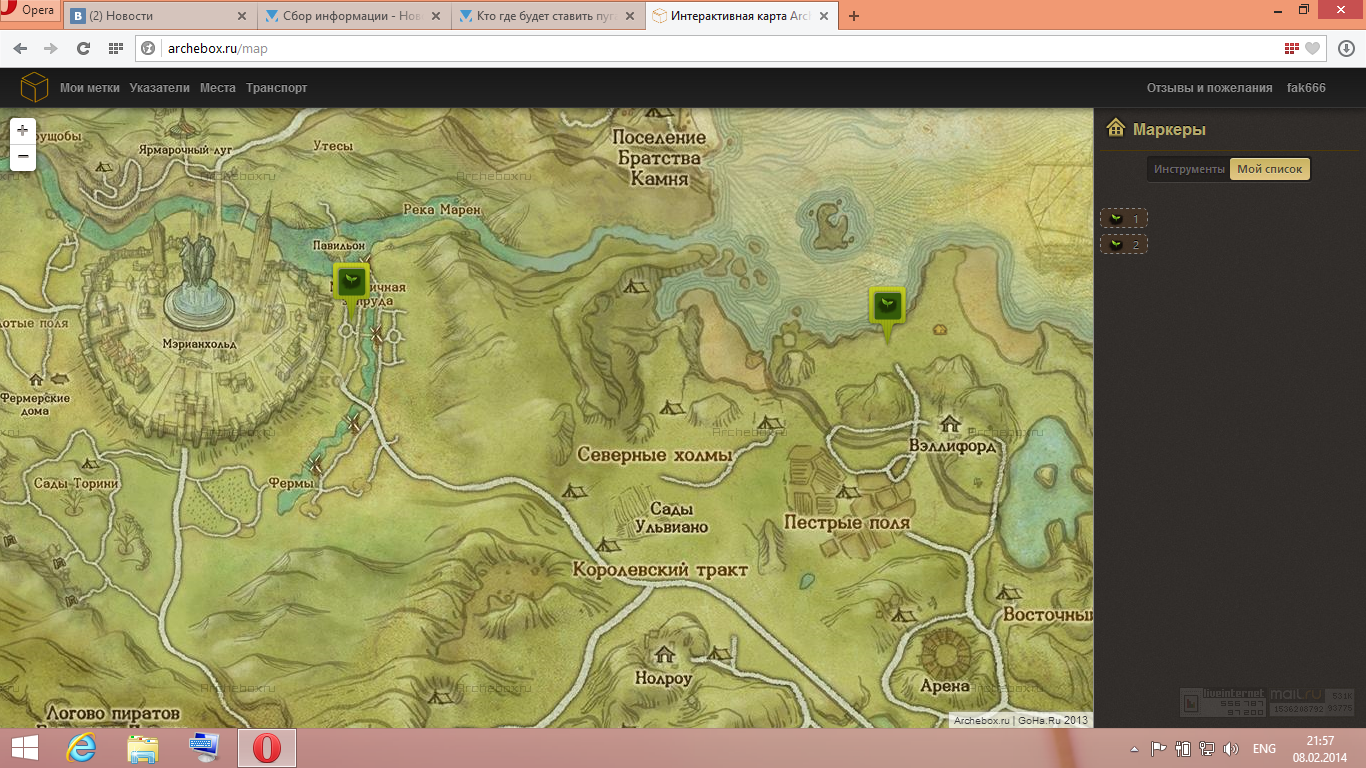Click the Сады Торини map label
This screenshot has height=768, width=1366.
76,483
